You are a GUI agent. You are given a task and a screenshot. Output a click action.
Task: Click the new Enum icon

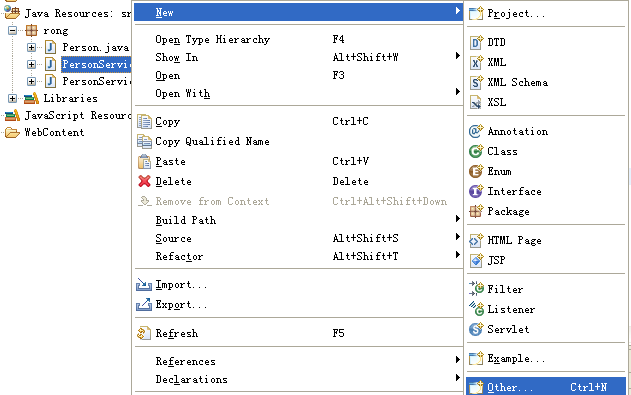(476, 171)
